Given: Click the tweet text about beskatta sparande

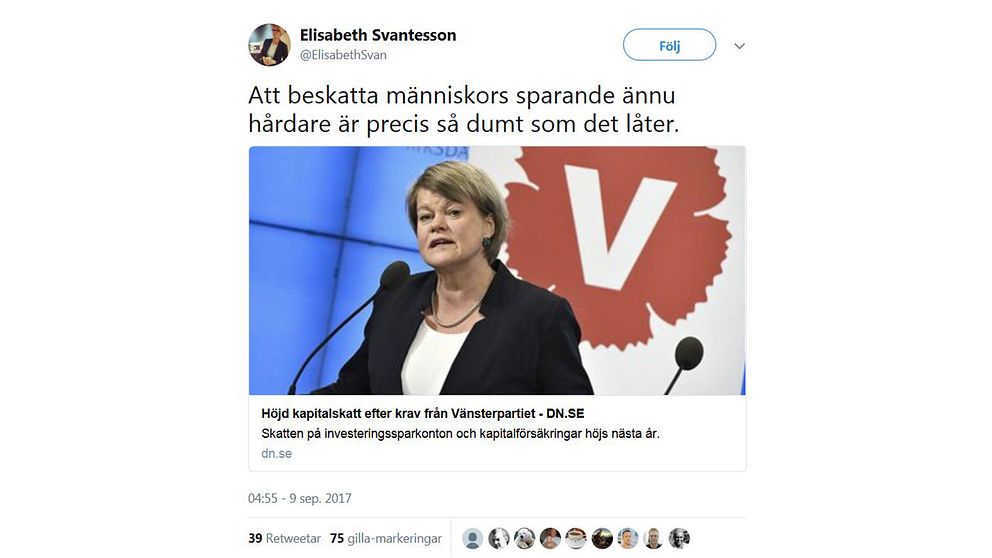Looking at the screenshot, I should click(x=463, y=109).
